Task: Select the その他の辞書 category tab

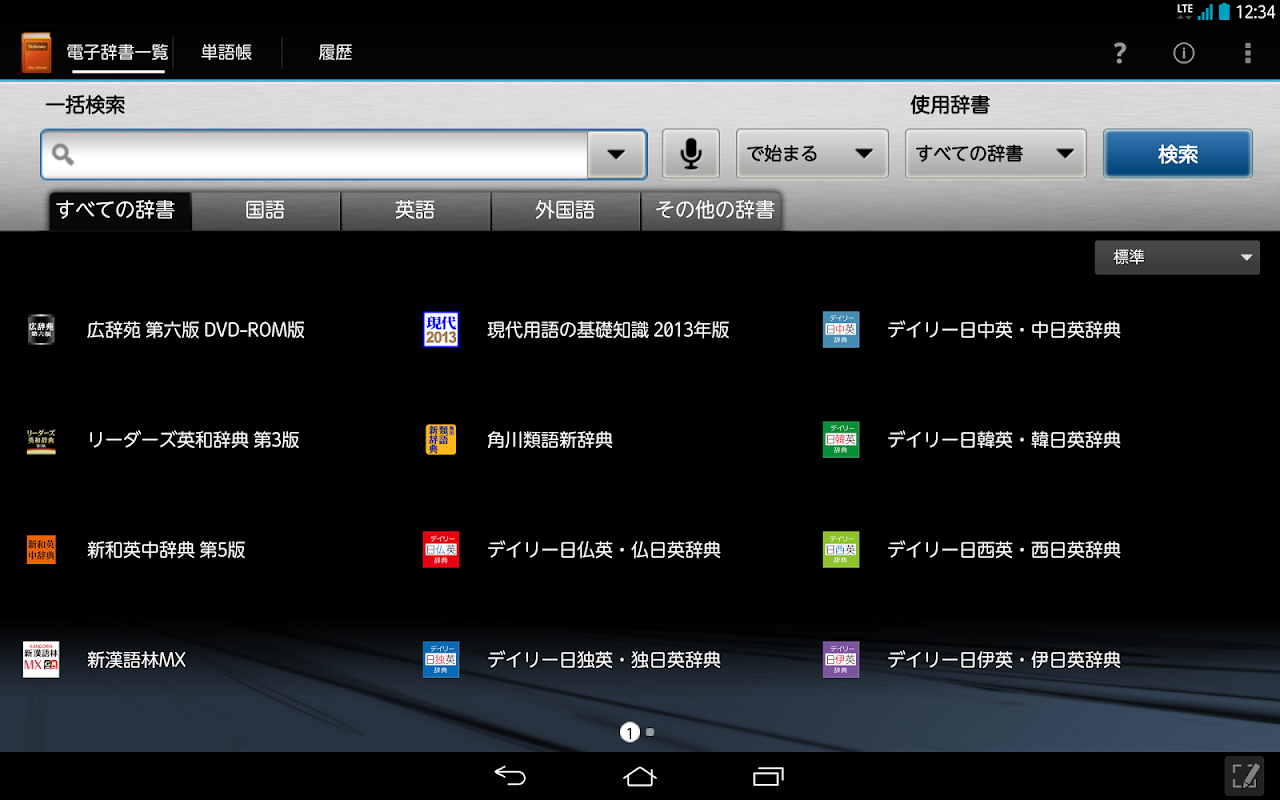Action: (714, 210)
